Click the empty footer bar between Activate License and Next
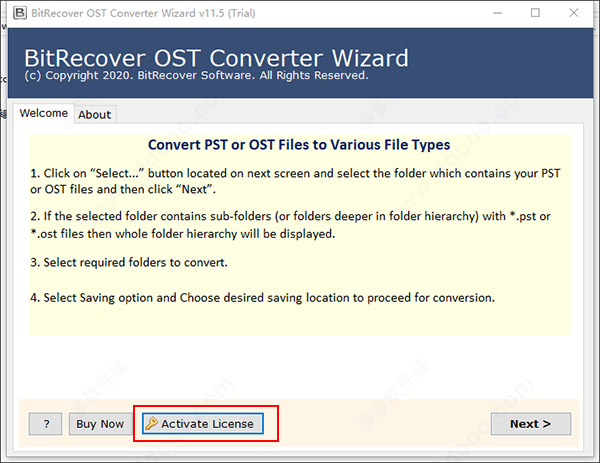Image resolution: width=600 pixels, height=463 pixels. pyautogui.click(x=385, y=424)
